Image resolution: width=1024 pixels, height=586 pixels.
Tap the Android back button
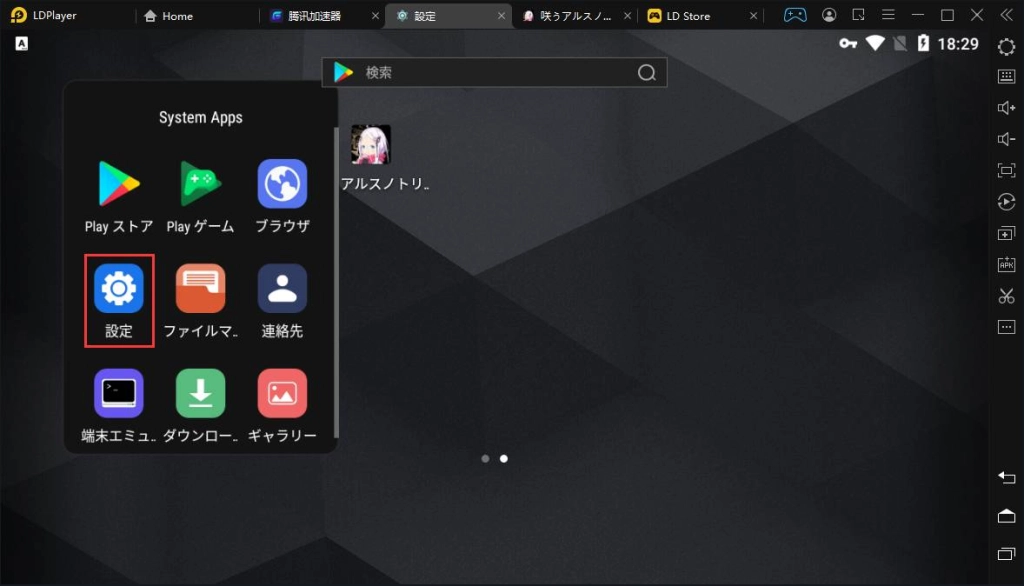coord(1006,478)
